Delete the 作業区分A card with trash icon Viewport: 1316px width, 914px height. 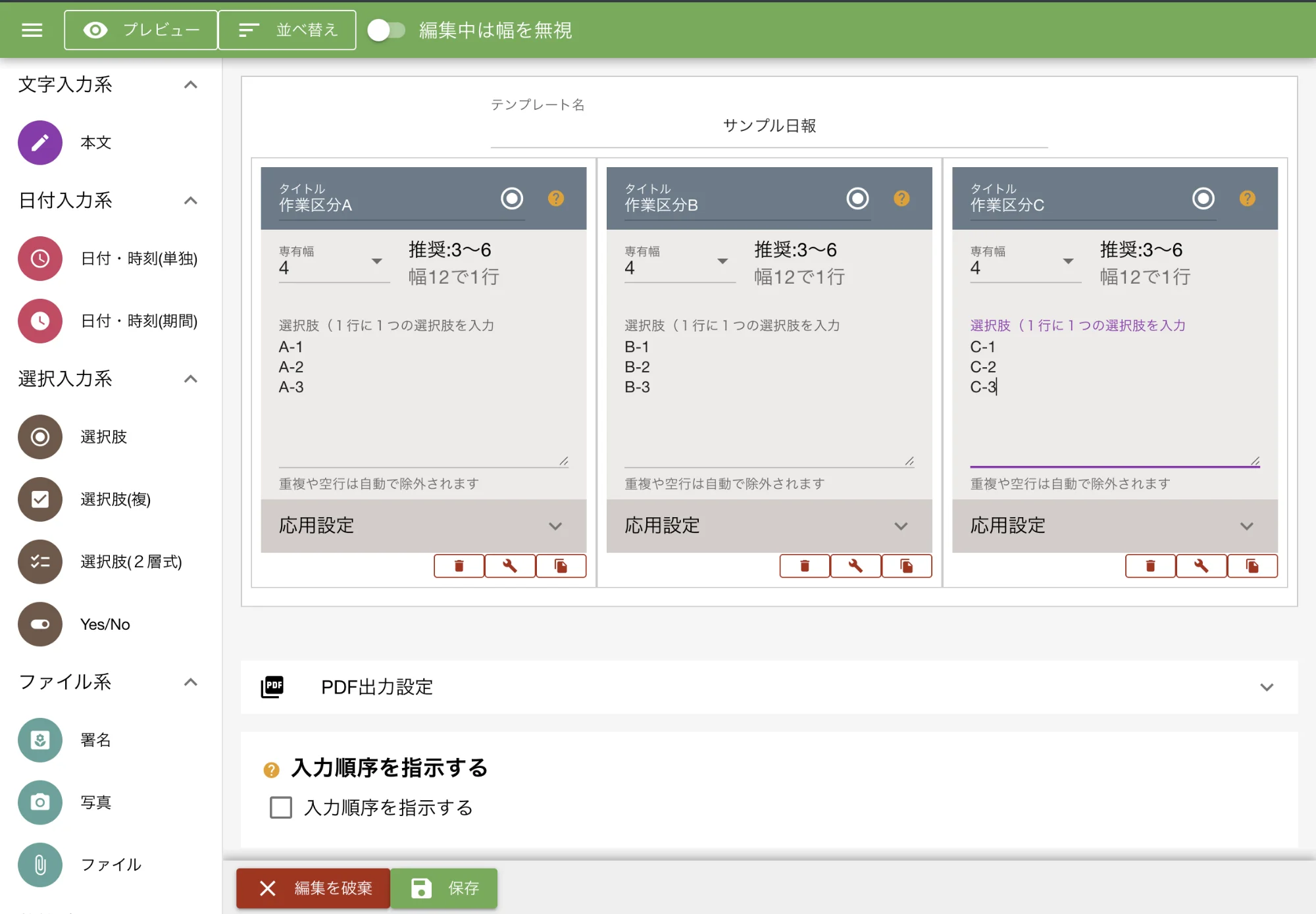459,566
